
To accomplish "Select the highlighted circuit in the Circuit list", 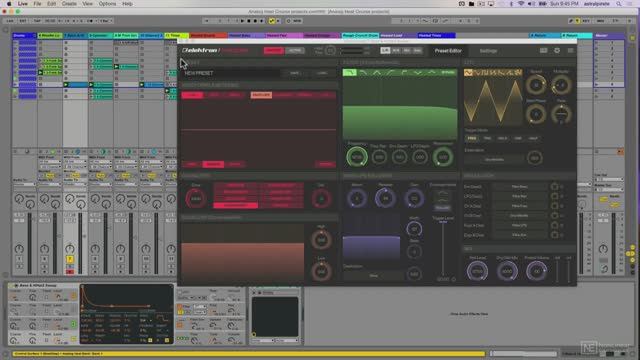I will 236,205.
